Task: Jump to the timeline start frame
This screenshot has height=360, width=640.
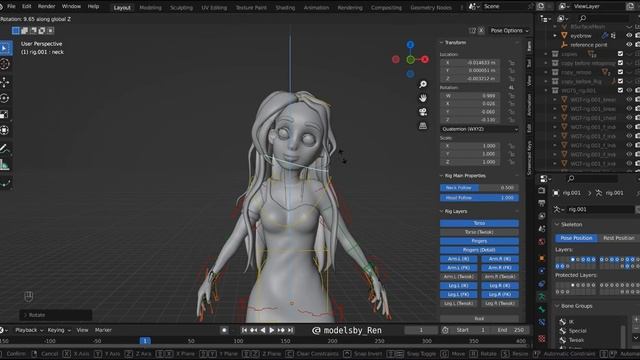Action: [x=244, y=330]
